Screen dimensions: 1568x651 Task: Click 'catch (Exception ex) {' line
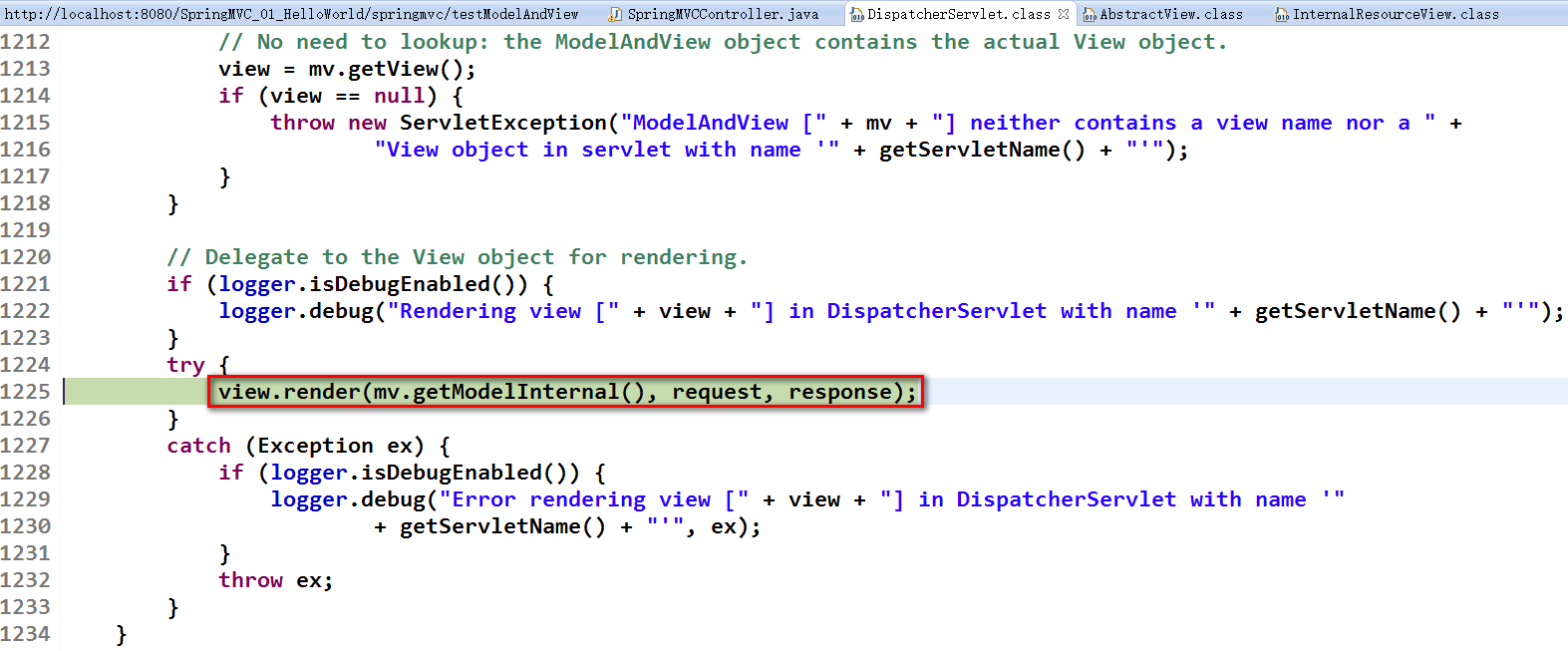point(308,446)
